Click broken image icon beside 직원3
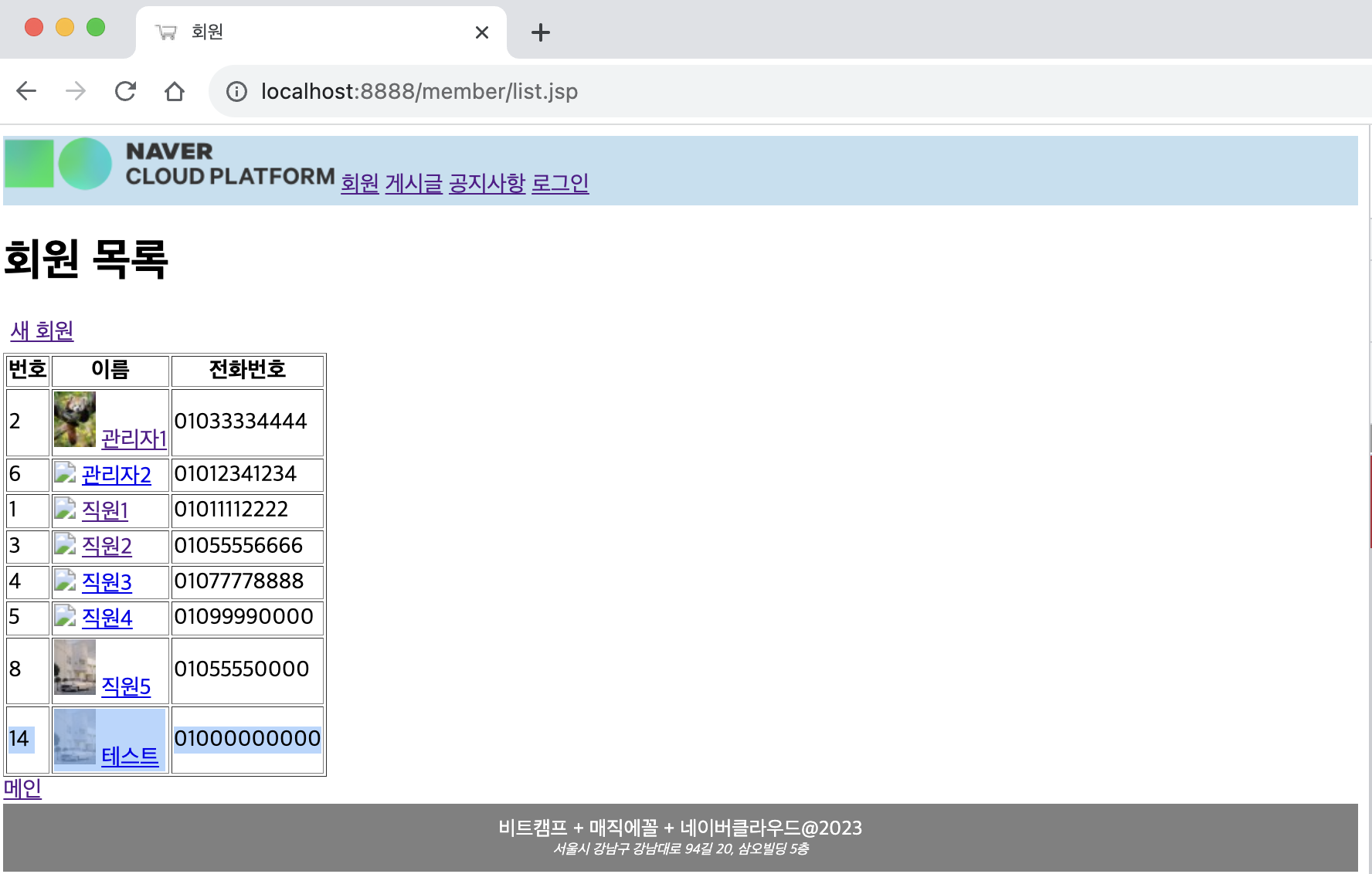 65,580
